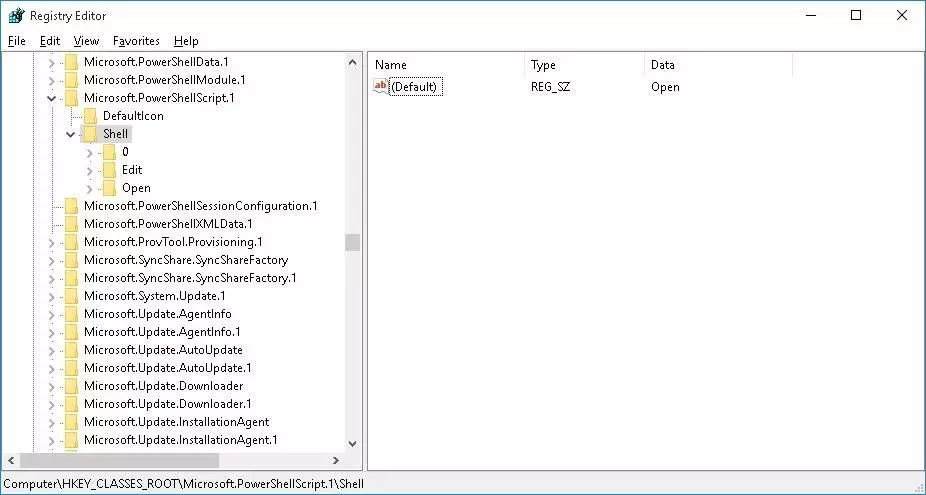
Task: Expand the Microsoft.PowerShellModule.1 key
Action: coord(51,80)
